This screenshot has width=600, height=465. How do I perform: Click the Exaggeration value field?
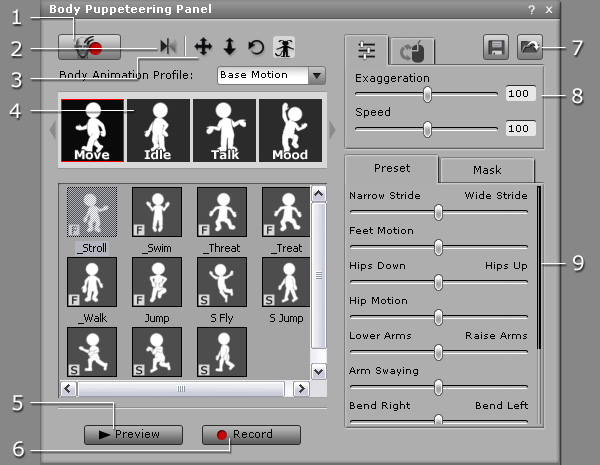[520, 94]
